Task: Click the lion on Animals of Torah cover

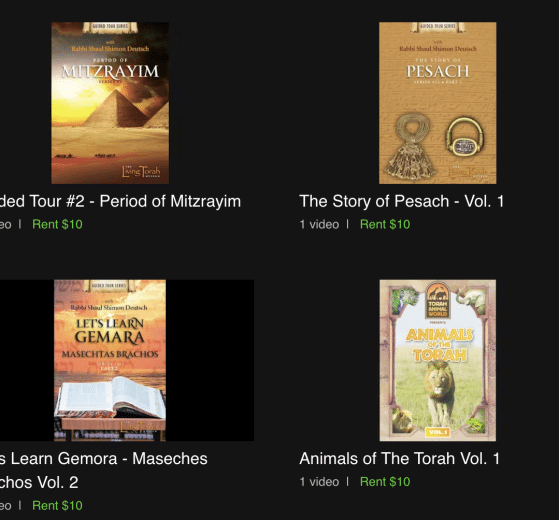Action: click(439, 390)
